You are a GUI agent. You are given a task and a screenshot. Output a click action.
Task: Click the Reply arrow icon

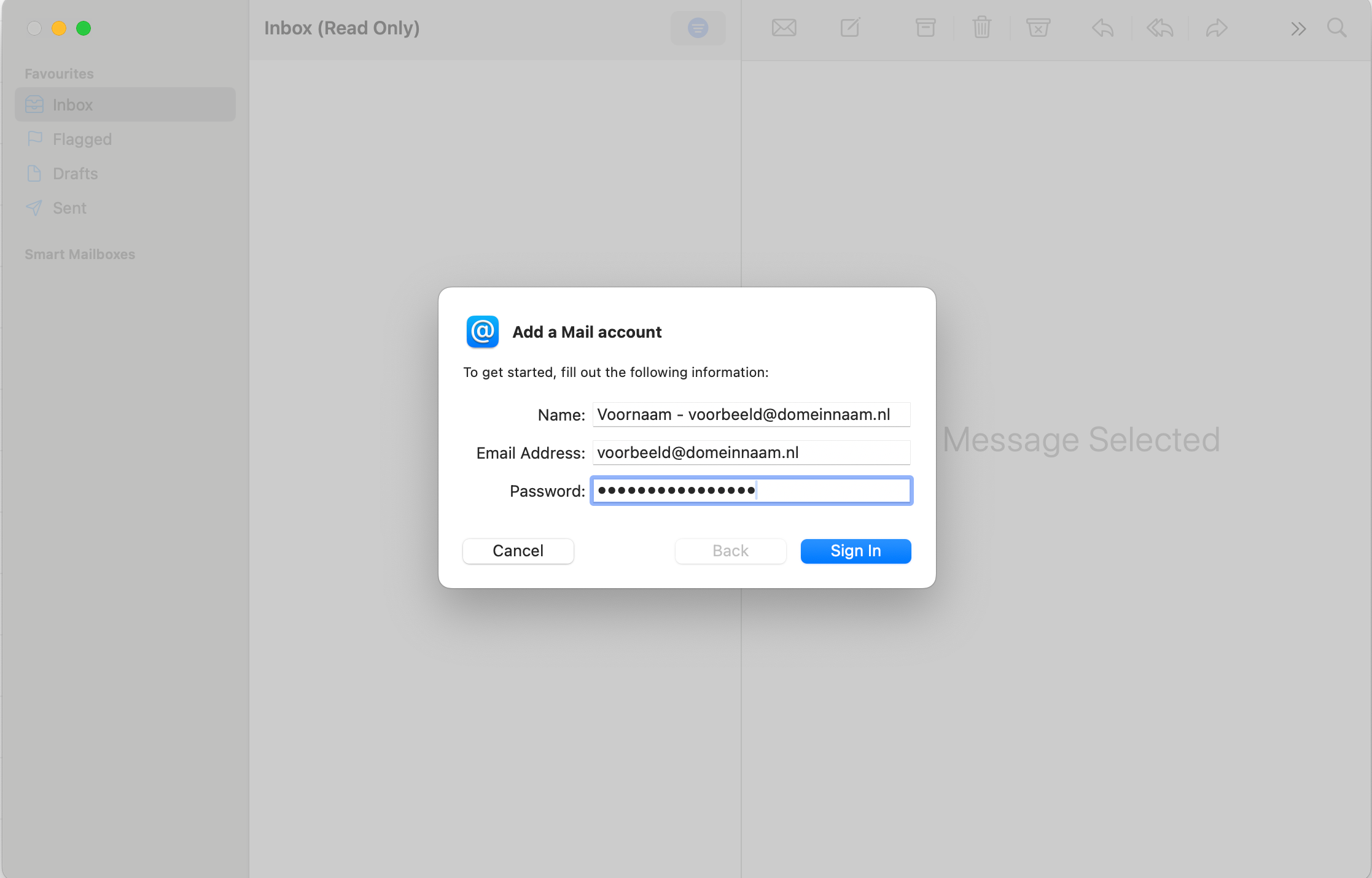tap(1102, 28)
